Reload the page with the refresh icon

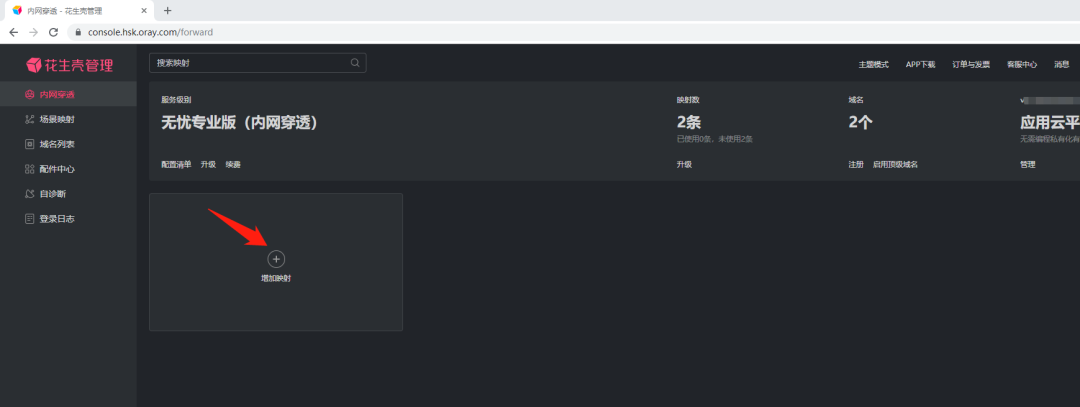click(x=53, y=32)
